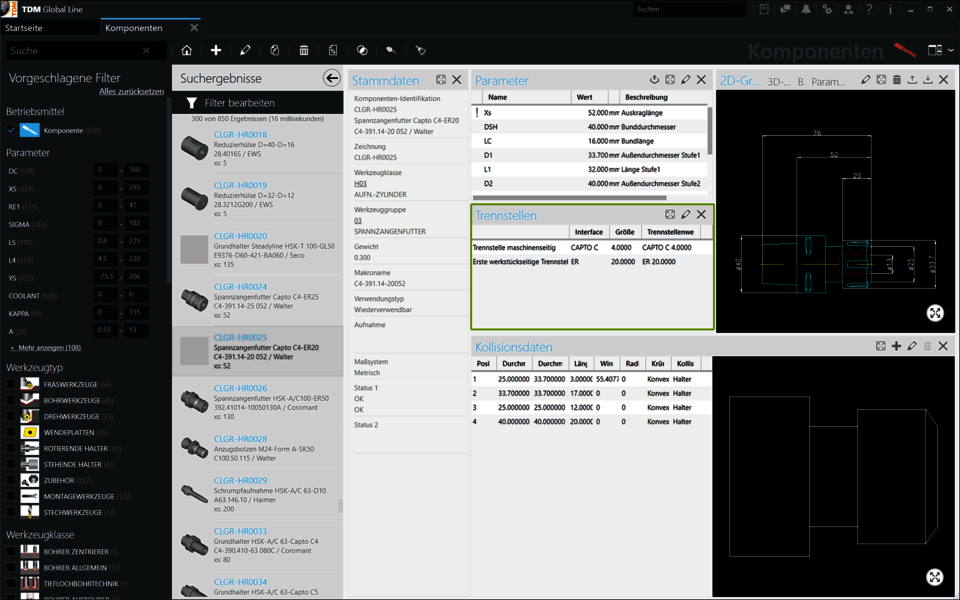Maximize the Parameter panel
The height and width of the screenshot is (600, 960).
coord(670,80)
